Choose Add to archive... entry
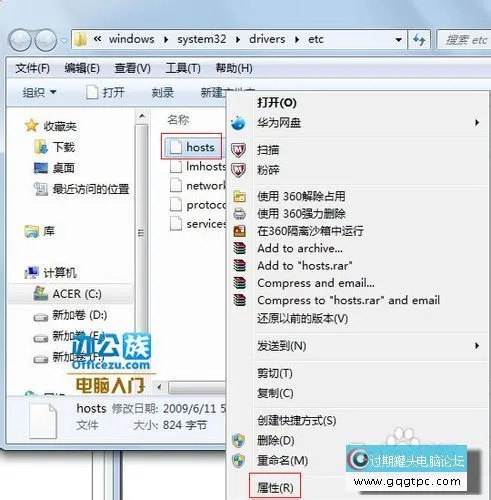This screenshot has width=491, height=500. [300, 248]
